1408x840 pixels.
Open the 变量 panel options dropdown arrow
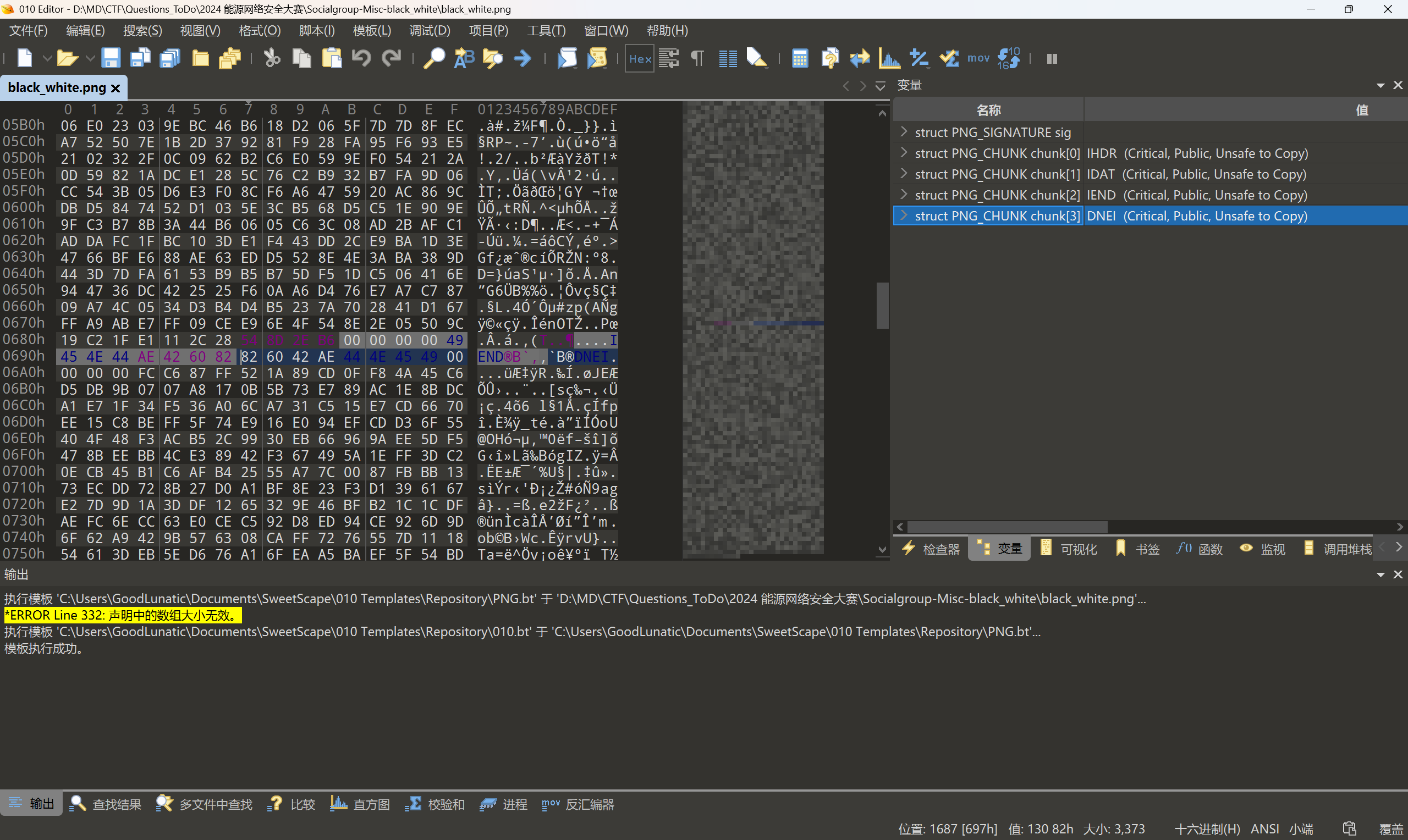(x=1381, y=85)
